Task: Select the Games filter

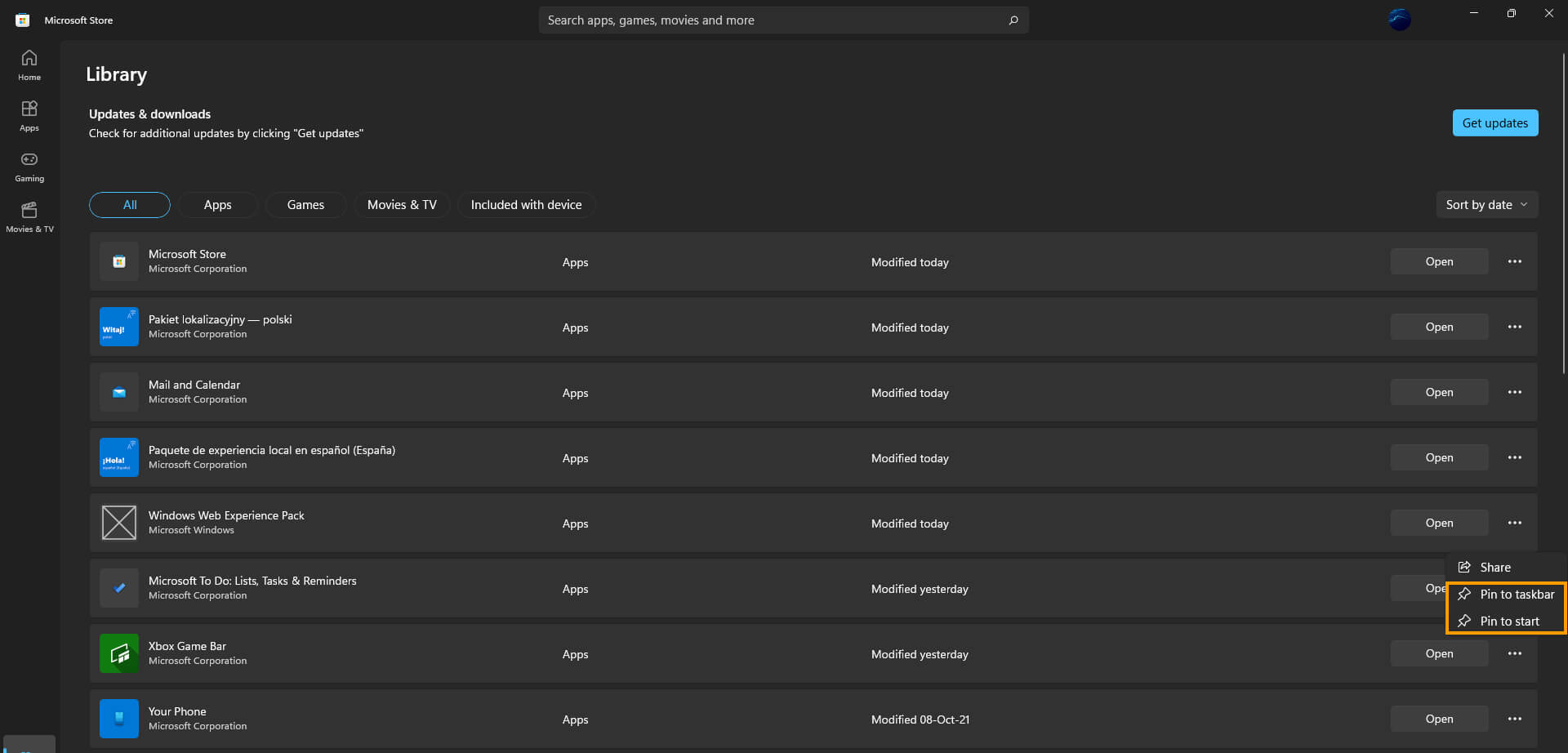Action: coord(305,205)
